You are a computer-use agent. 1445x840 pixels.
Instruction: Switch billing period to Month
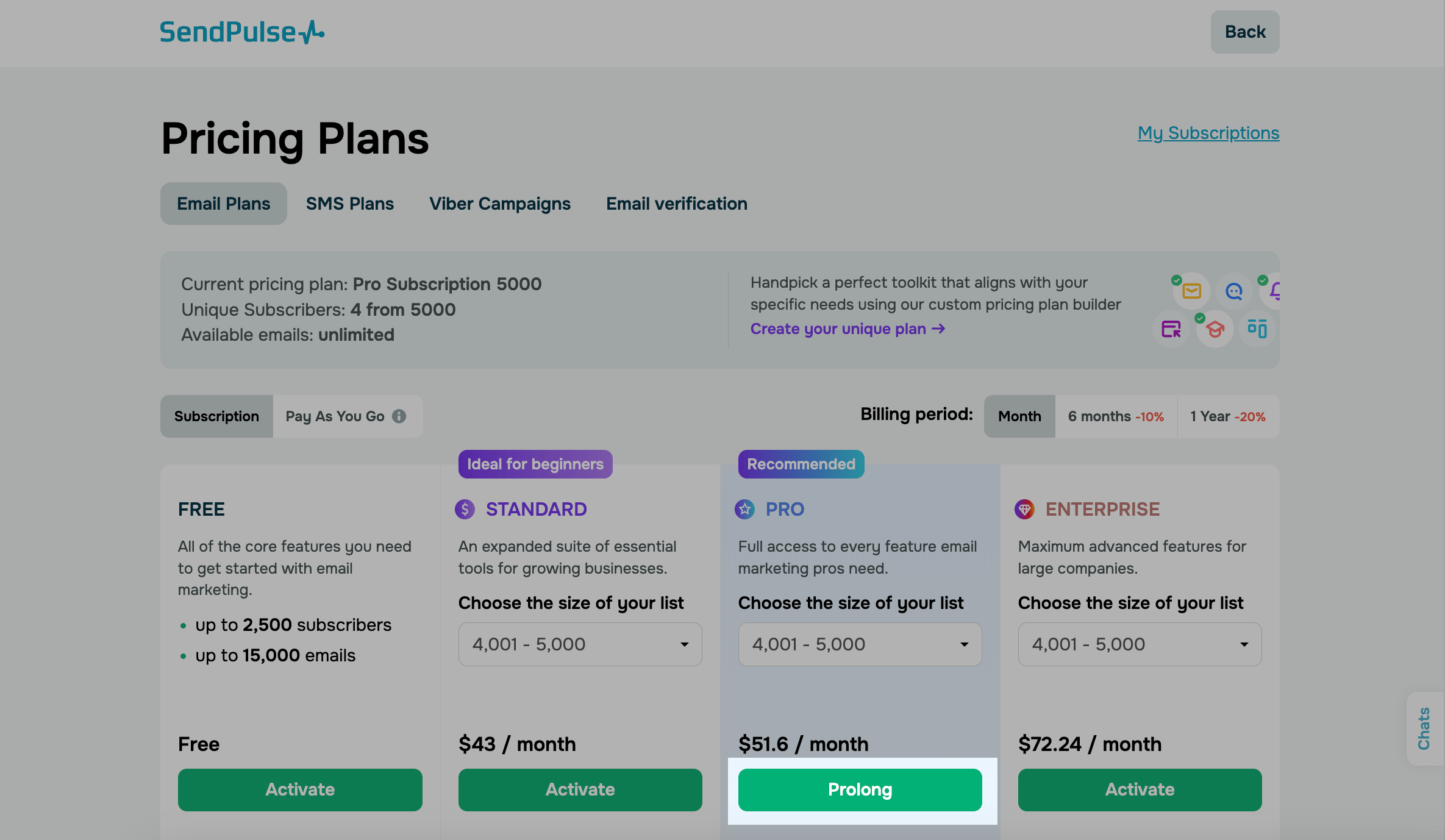(x=1019, y=416)
